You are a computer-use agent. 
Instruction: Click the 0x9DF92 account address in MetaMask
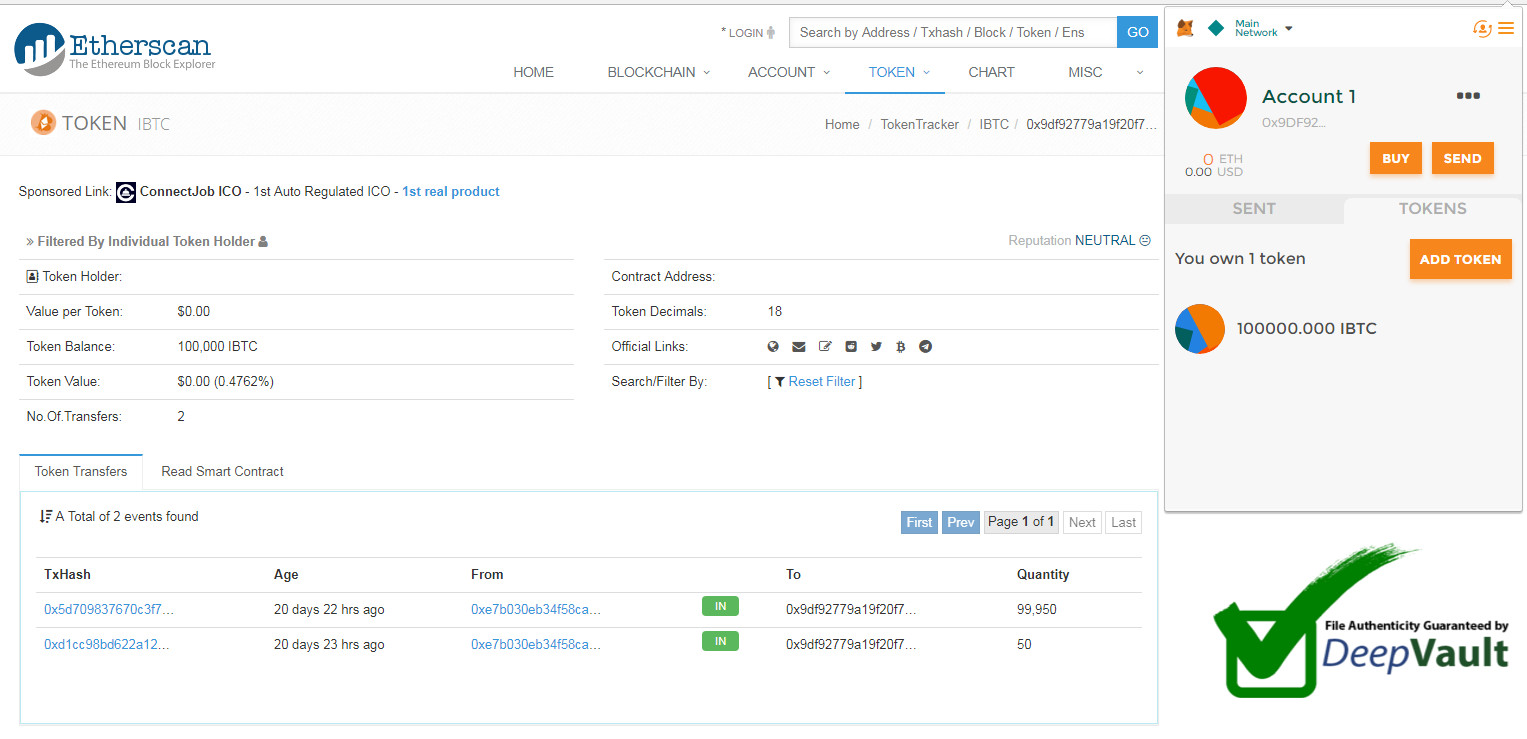(1293, 123)
